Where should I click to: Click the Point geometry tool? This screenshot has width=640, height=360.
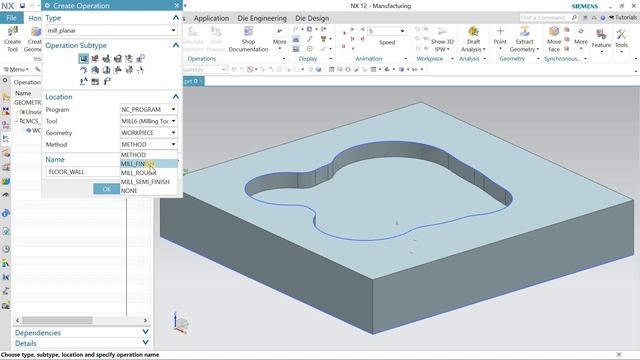click(500, 39)
